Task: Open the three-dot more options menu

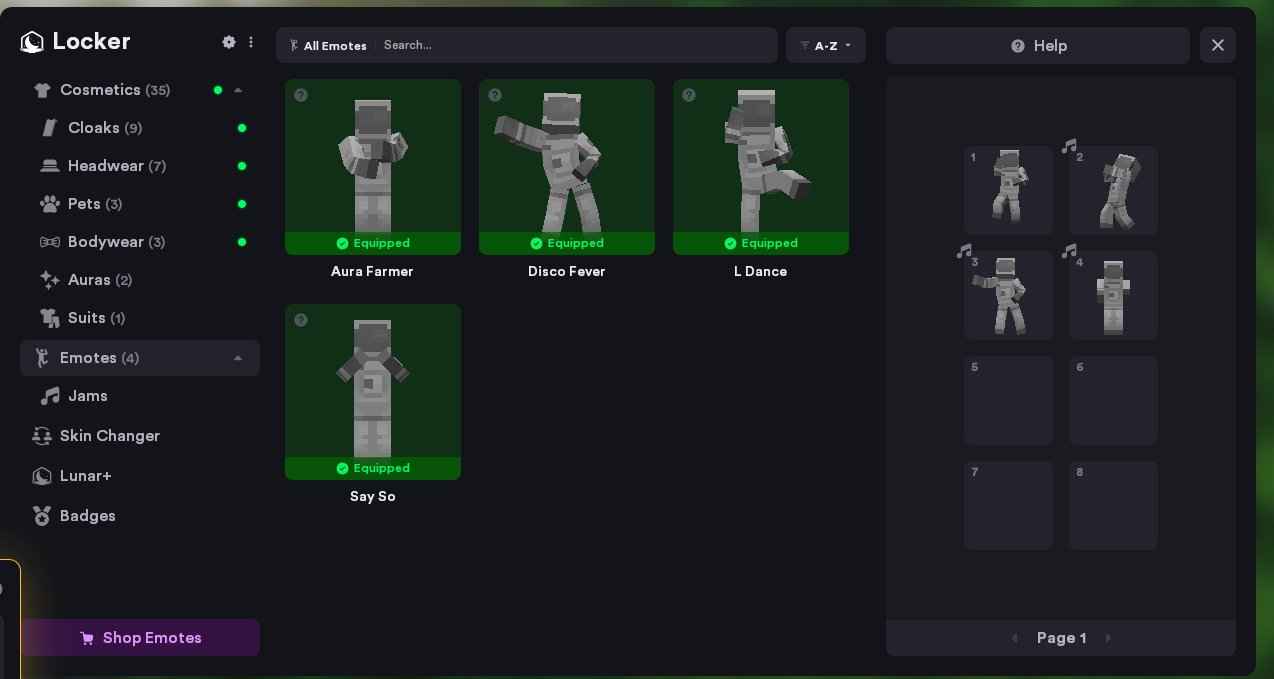Action: coord(251,42)
